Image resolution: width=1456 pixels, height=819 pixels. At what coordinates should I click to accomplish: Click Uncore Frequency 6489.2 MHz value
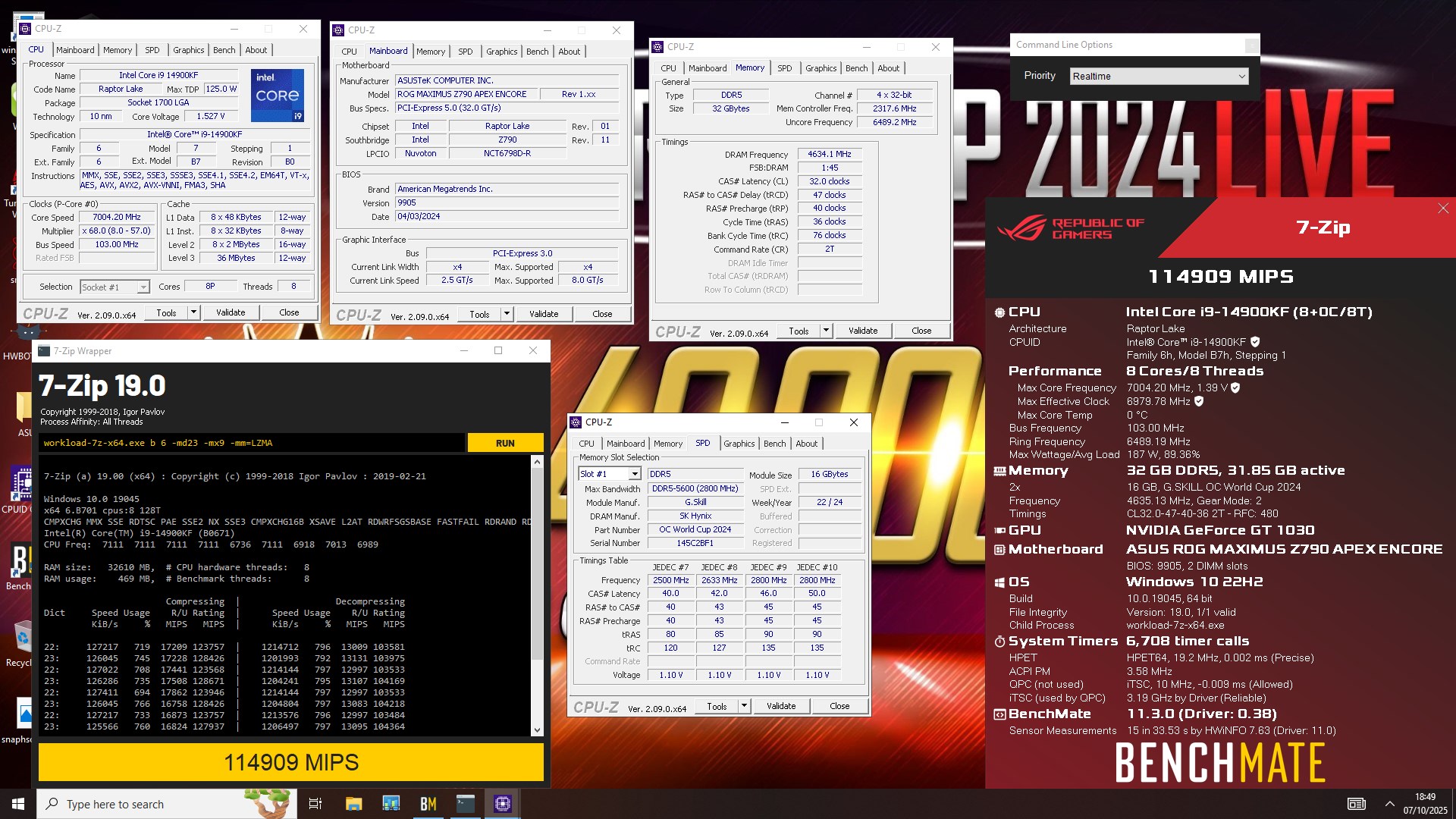point(894,122)
